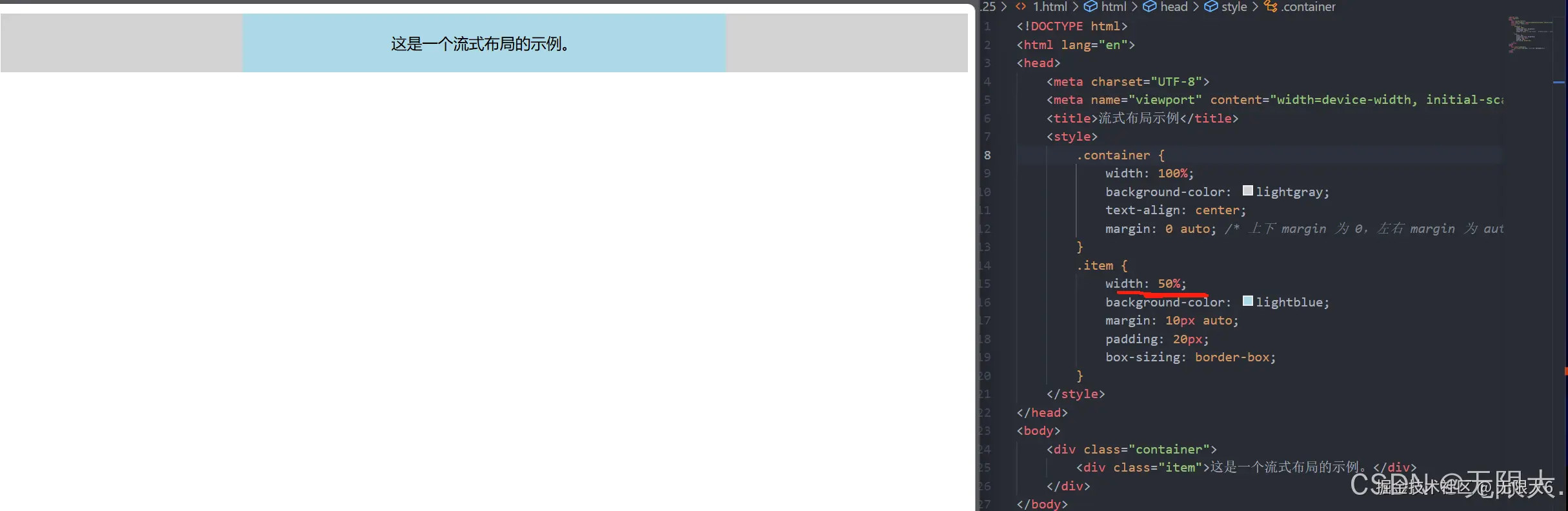Click the div class="item" line
This screenshot has width=1568, height=511.
1246,468
